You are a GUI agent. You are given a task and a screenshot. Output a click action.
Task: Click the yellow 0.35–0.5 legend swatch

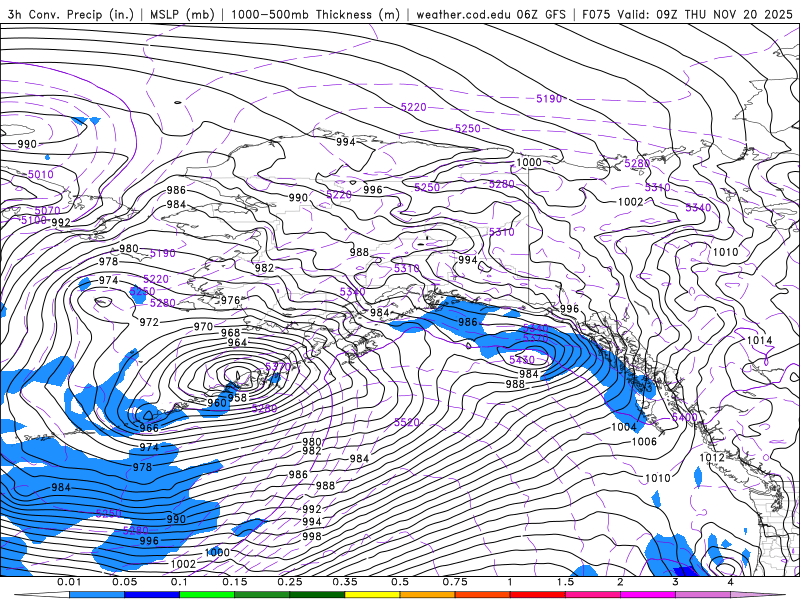pyautogui.click(x=372, y=595)
